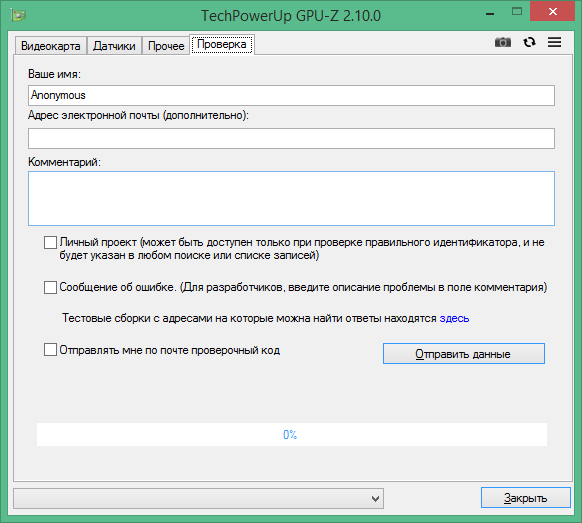Click the Адрес электронной почты label
The width and height of the screenshot is (582, 523).
click(x=138, y=115)
